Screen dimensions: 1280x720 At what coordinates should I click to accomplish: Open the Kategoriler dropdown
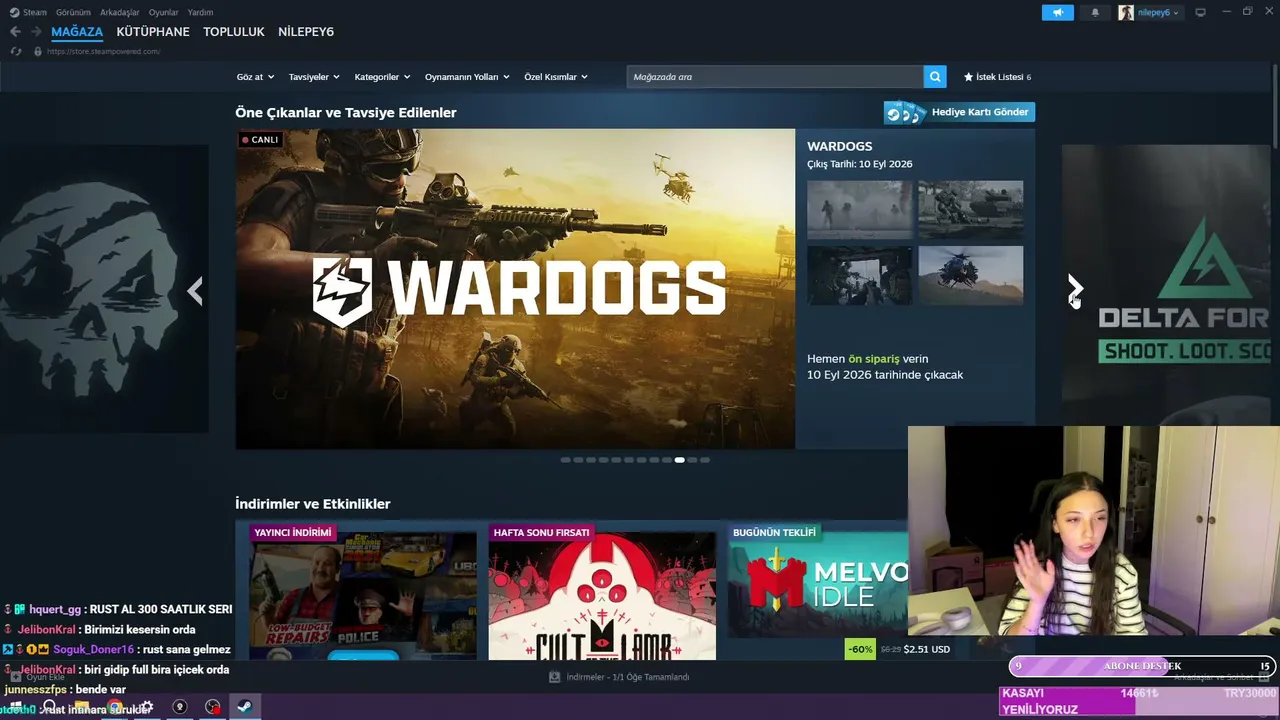(382, 77)
